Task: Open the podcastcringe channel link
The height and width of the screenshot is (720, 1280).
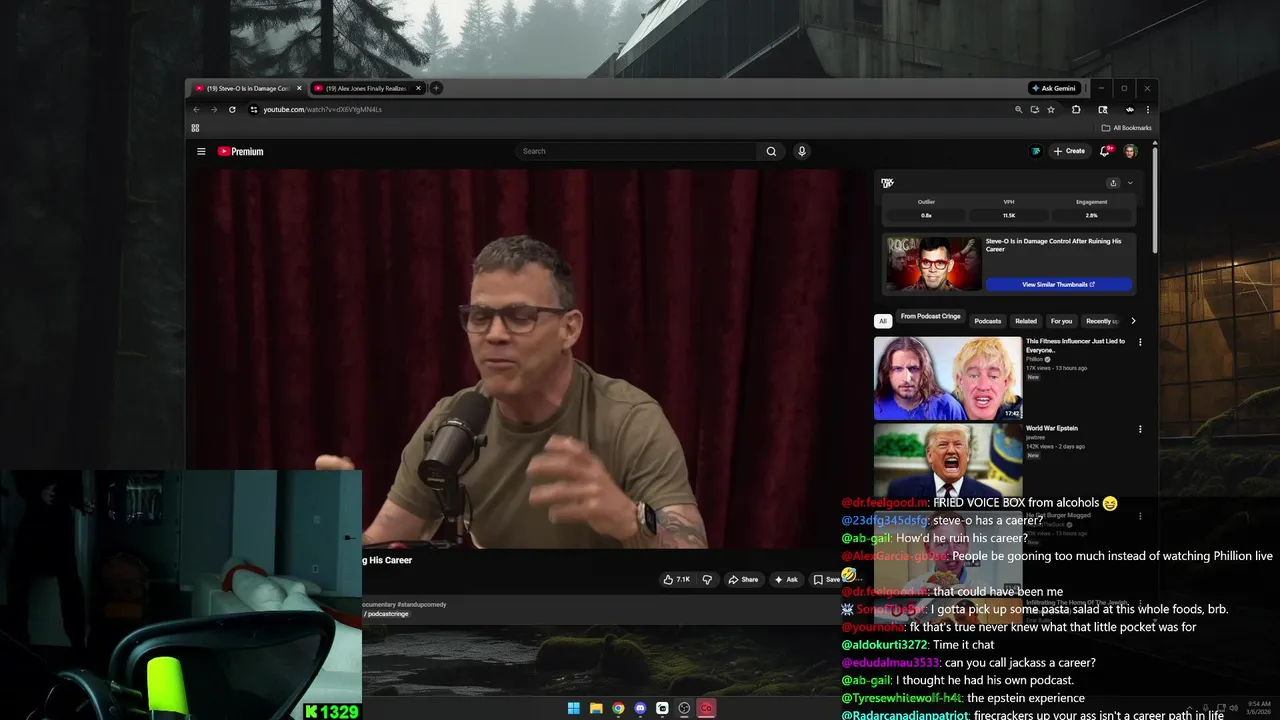Action: click(x=386, y=613)
